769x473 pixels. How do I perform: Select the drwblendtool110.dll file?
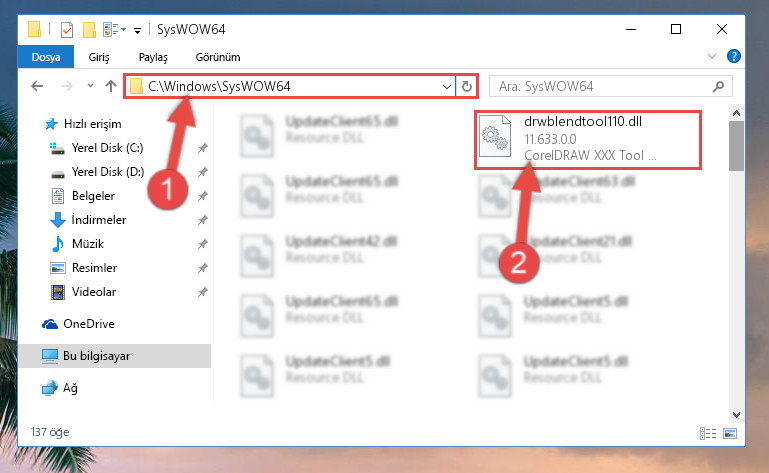[588, 140]
